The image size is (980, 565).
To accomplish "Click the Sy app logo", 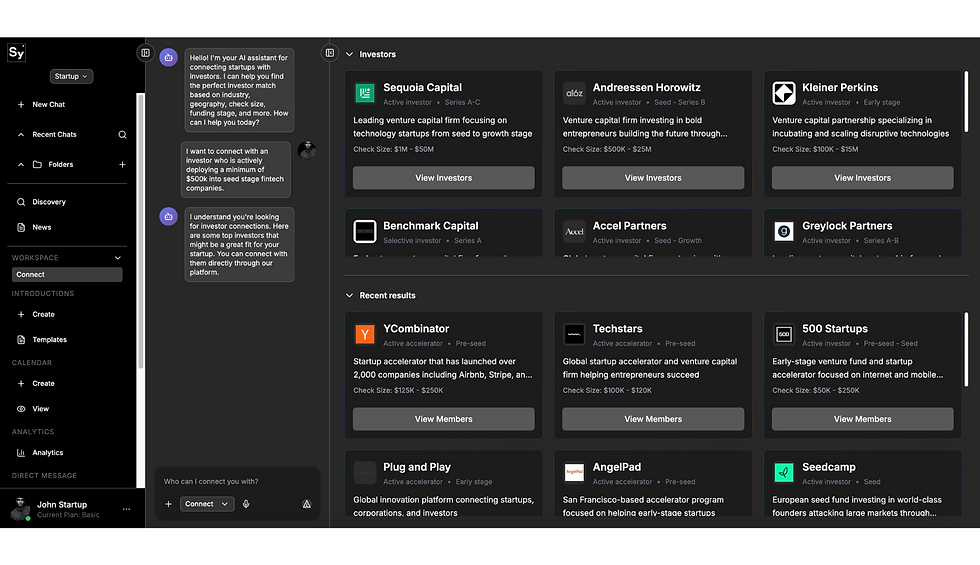I will 16,52.
